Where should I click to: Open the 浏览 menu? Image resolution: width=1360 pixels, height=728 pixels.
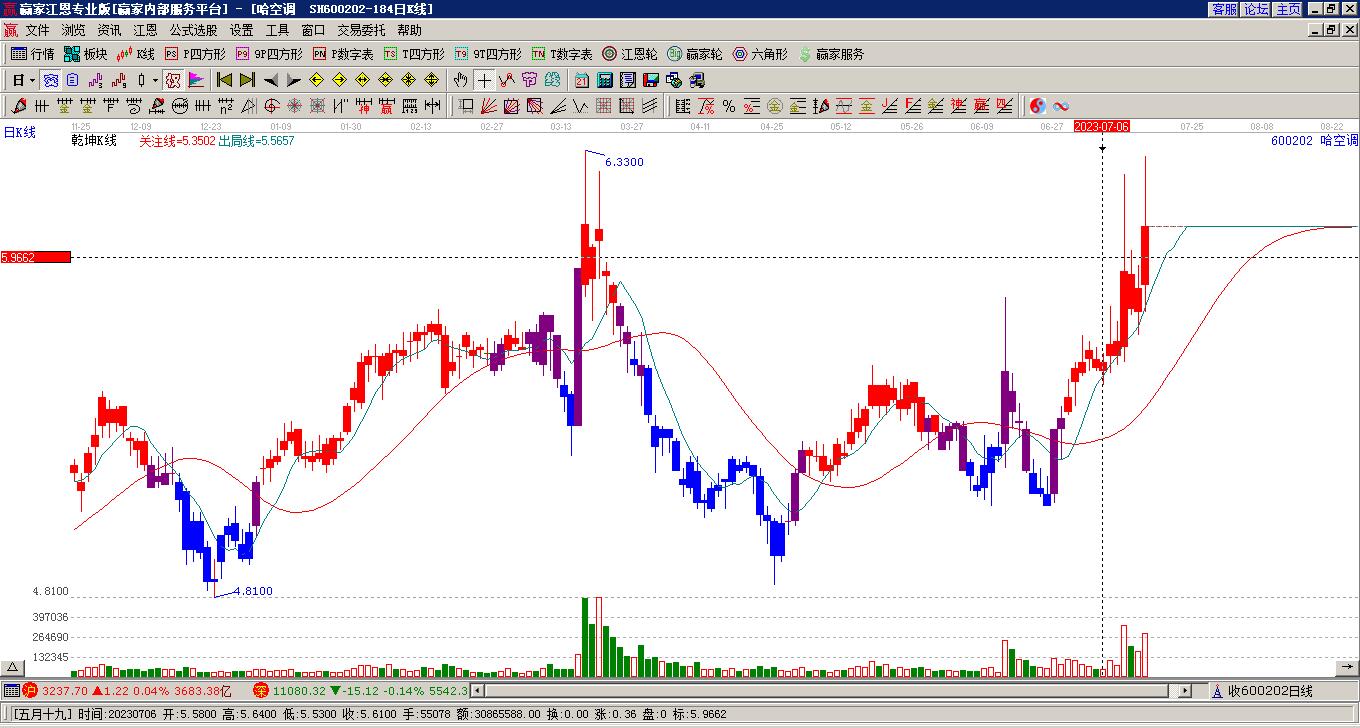(74, 31)
